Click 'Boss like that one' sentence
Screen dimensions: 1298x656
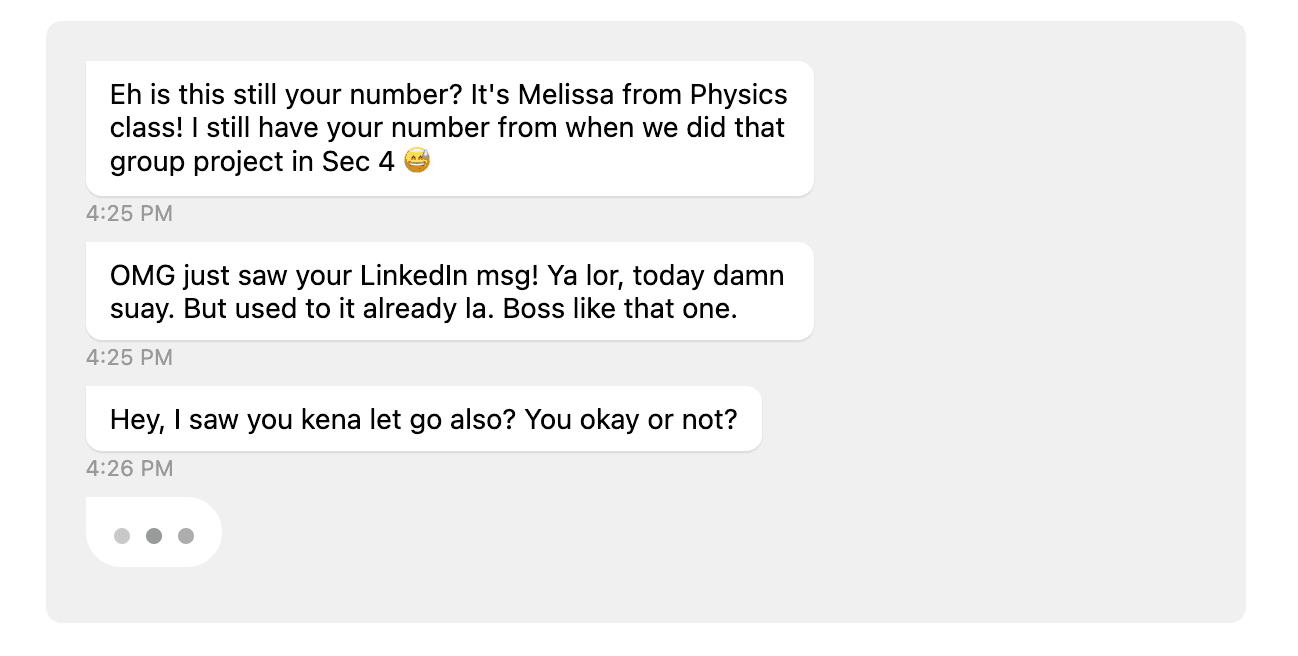click(620, 309)
